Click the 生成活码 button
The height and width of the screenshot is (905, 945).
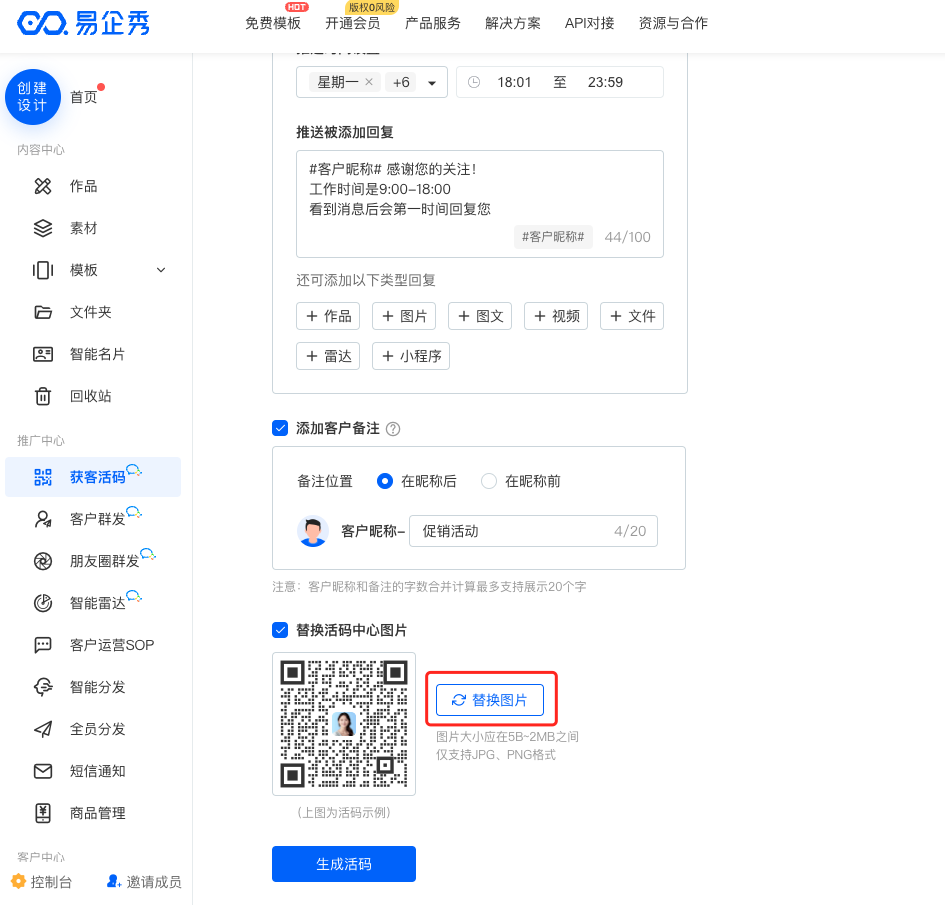[344, 864]
